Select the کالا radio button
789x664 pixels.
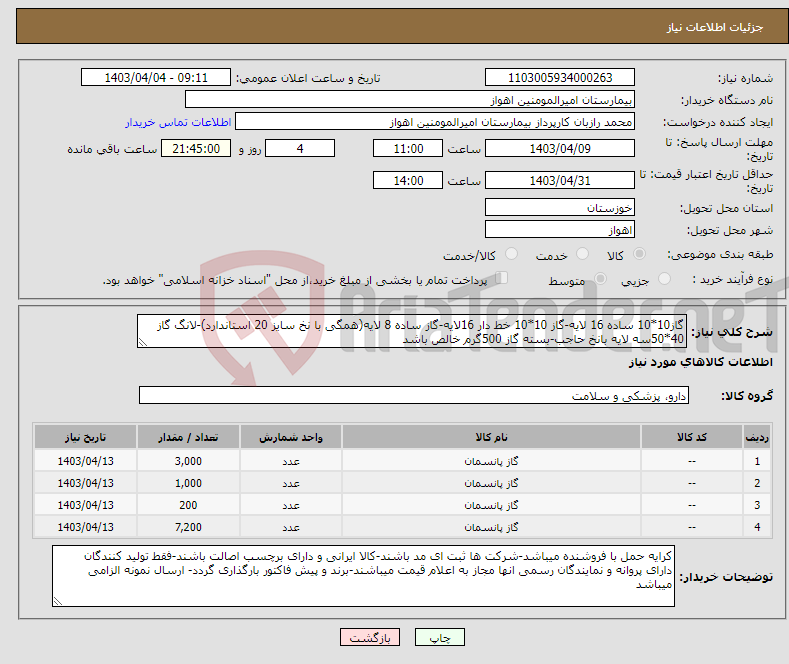tap(639, 254)
